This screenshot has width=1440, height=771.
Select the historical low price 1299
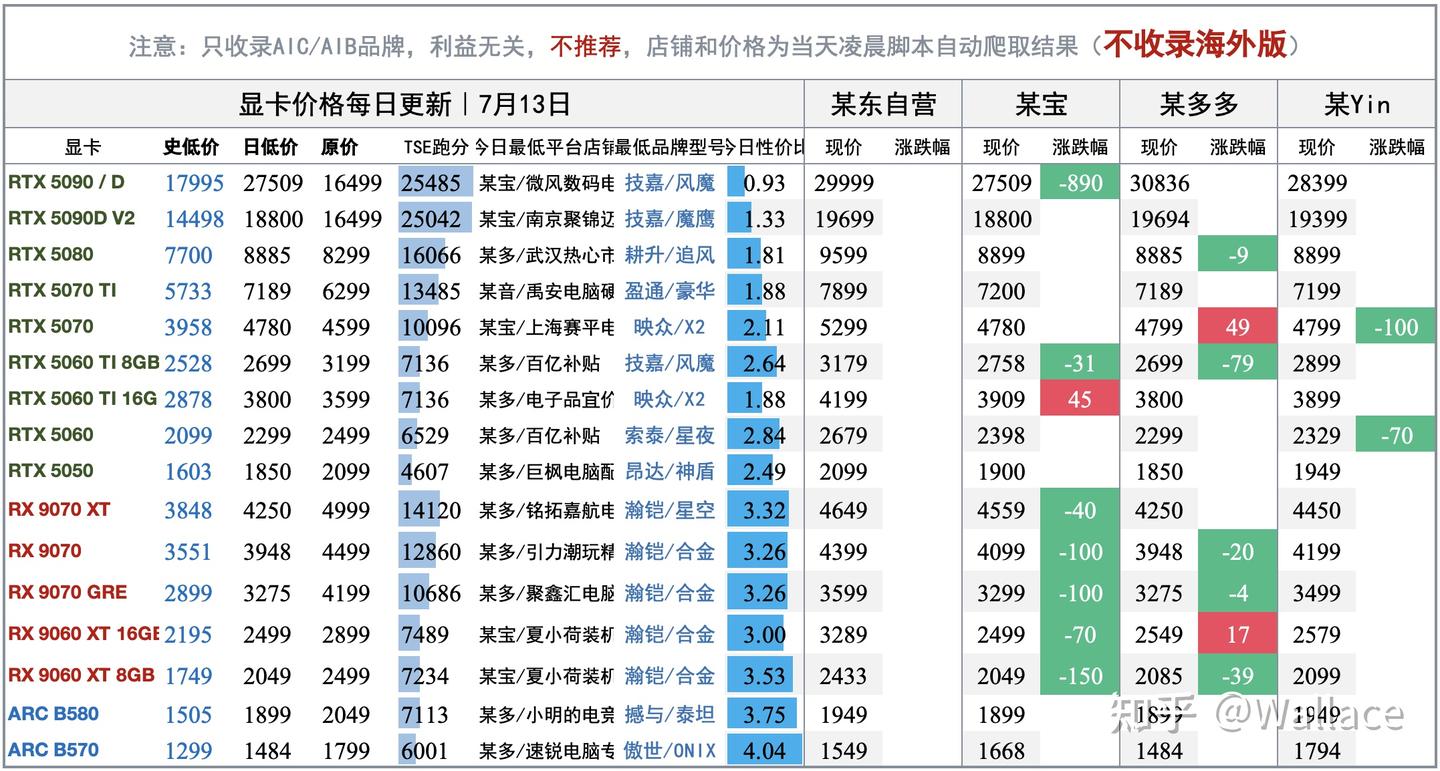188,750
